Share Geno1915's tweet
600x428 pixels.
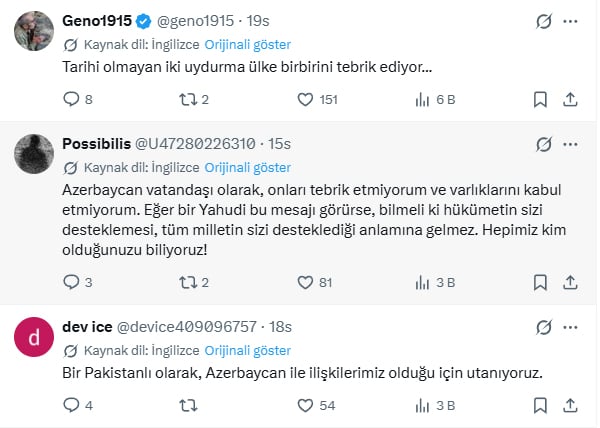[570, 99]
